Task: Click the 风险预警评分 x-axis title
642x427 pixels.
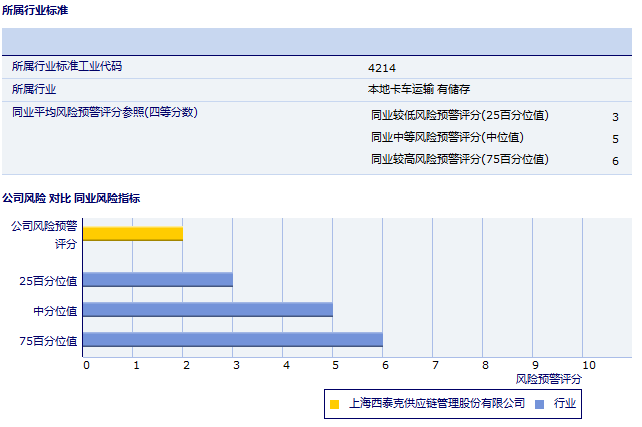Action: pos(548,380)
